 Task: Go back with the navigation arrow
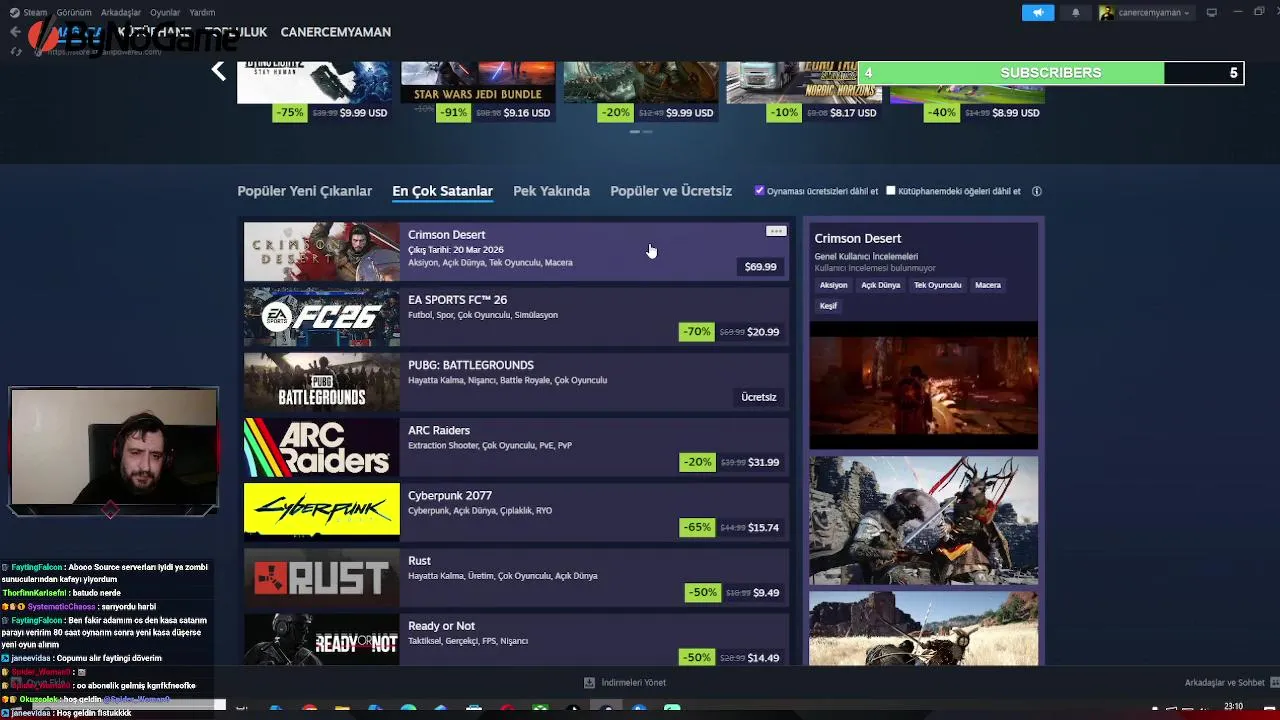(15, 32)
